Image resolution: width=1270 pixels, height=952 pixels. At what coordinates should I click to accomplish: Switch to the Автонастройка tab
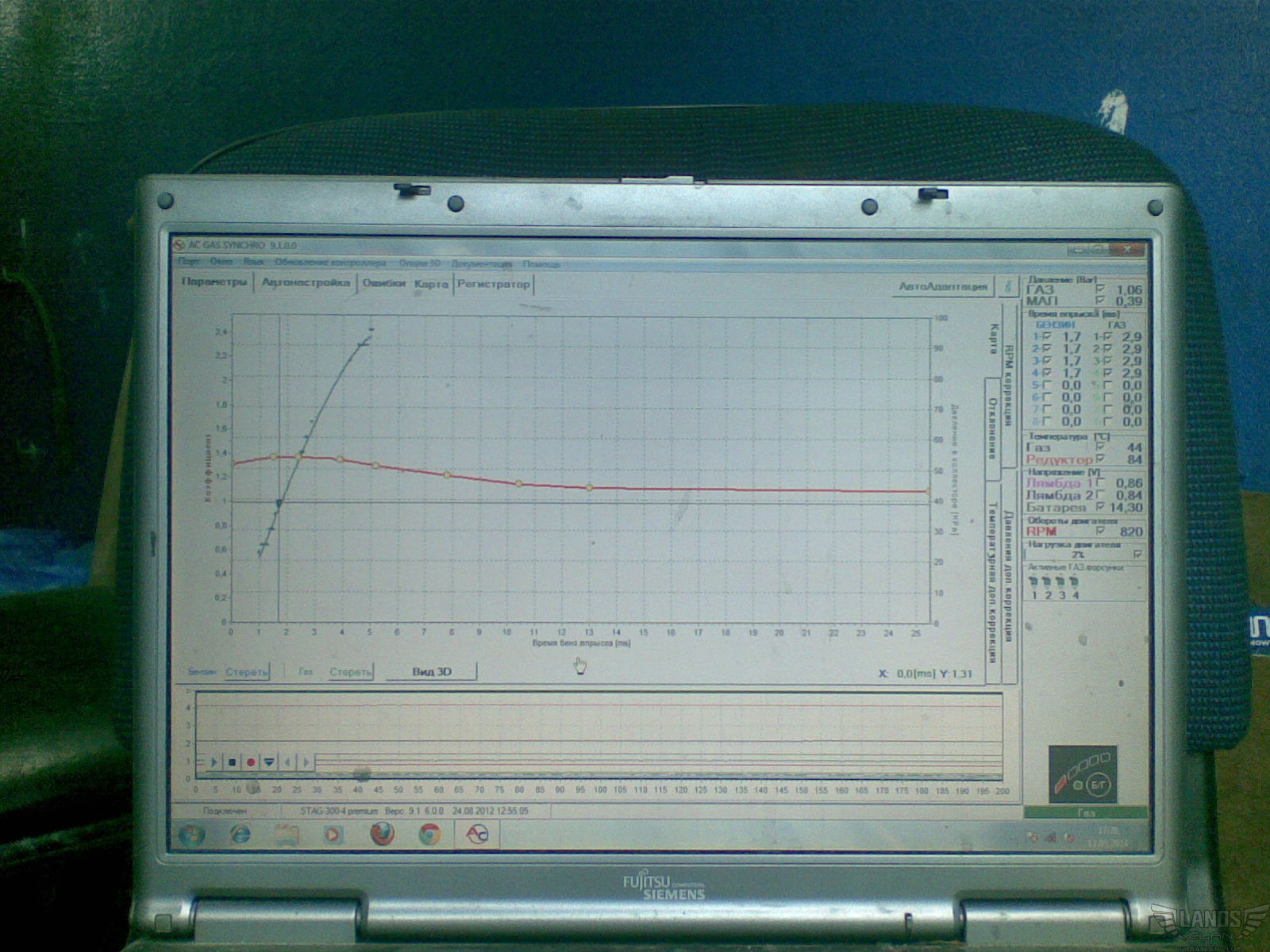coord(306,283)
